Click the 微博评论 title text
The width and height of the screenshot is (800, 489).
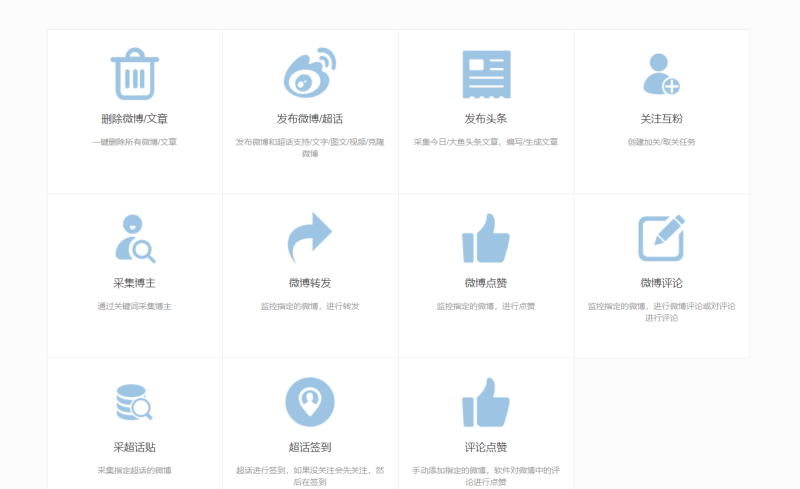click(x=661, y=283)
